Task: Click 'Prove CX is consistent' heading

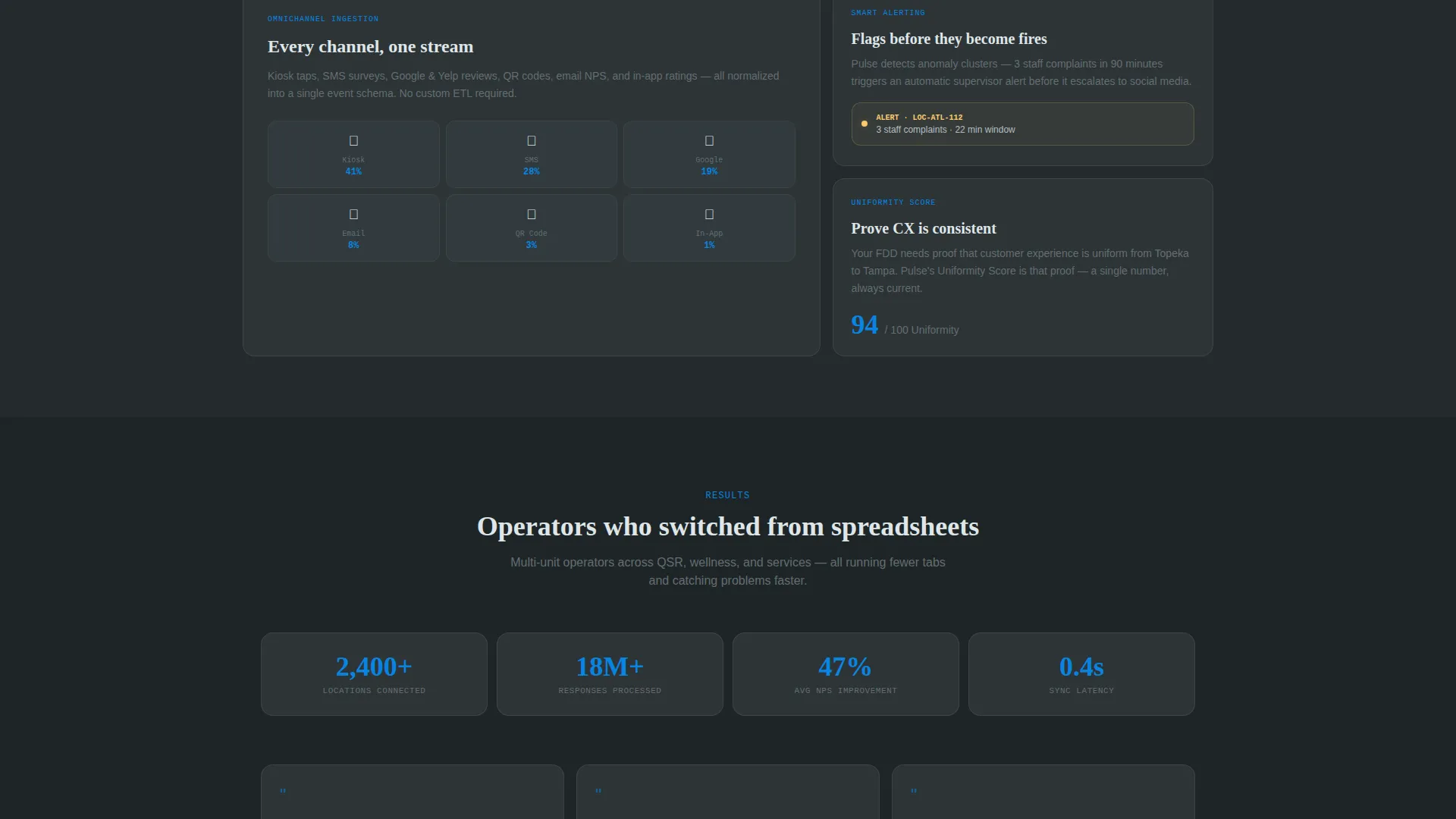Action: point(924,228)
